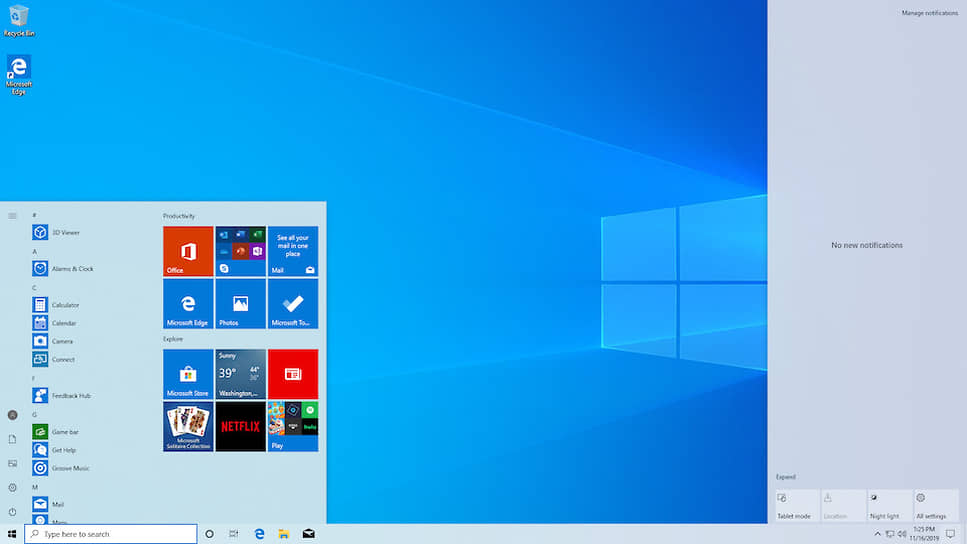Image resolution: width=967 pixels, height=544 pixels.
Task: Toggle Night light quick action
Action: click(889, 506)
